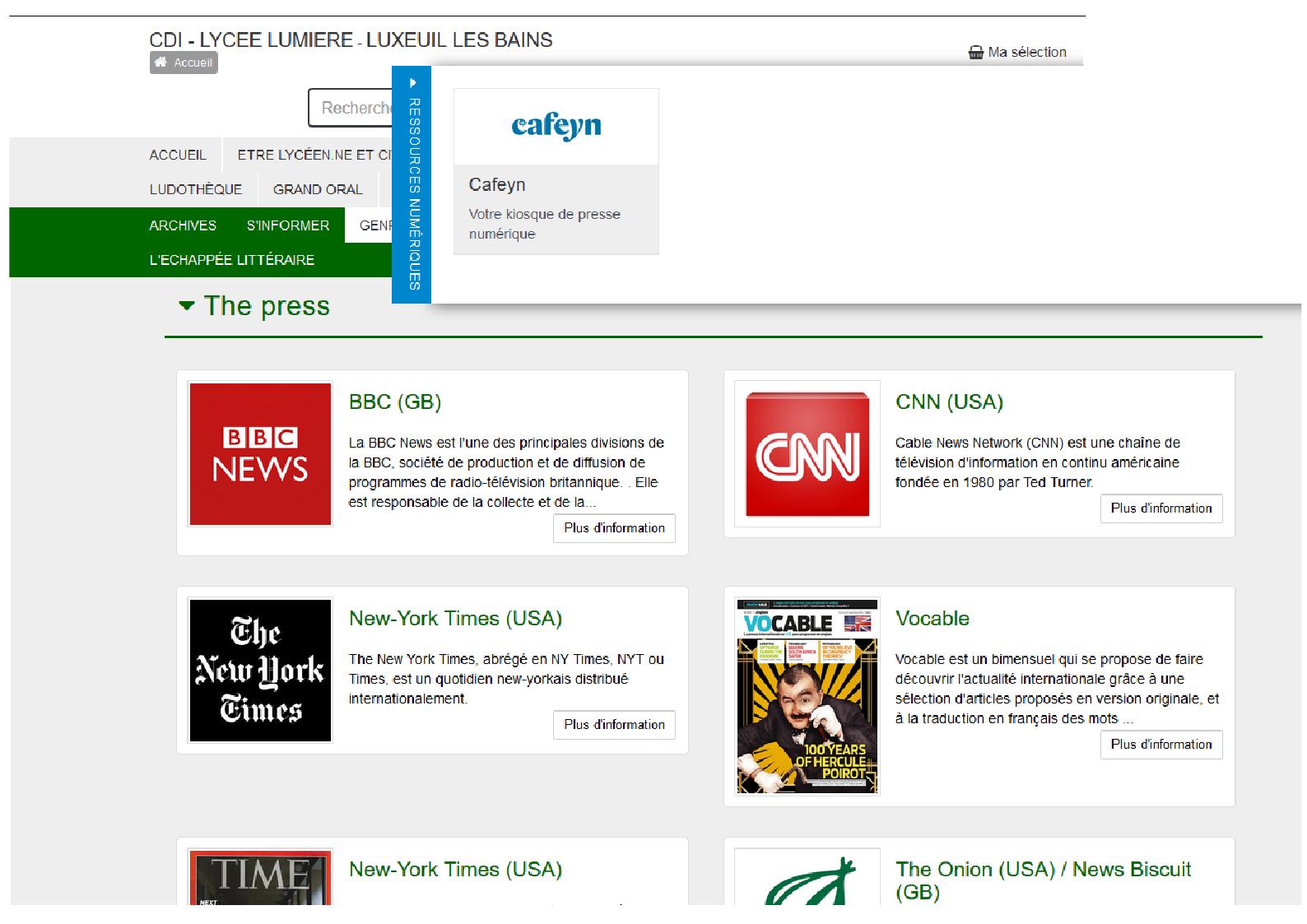Open The Onion (USA) / News Biscuit link
Image resolution: width=1307 pixels, height=924 pixels.
1043,880
